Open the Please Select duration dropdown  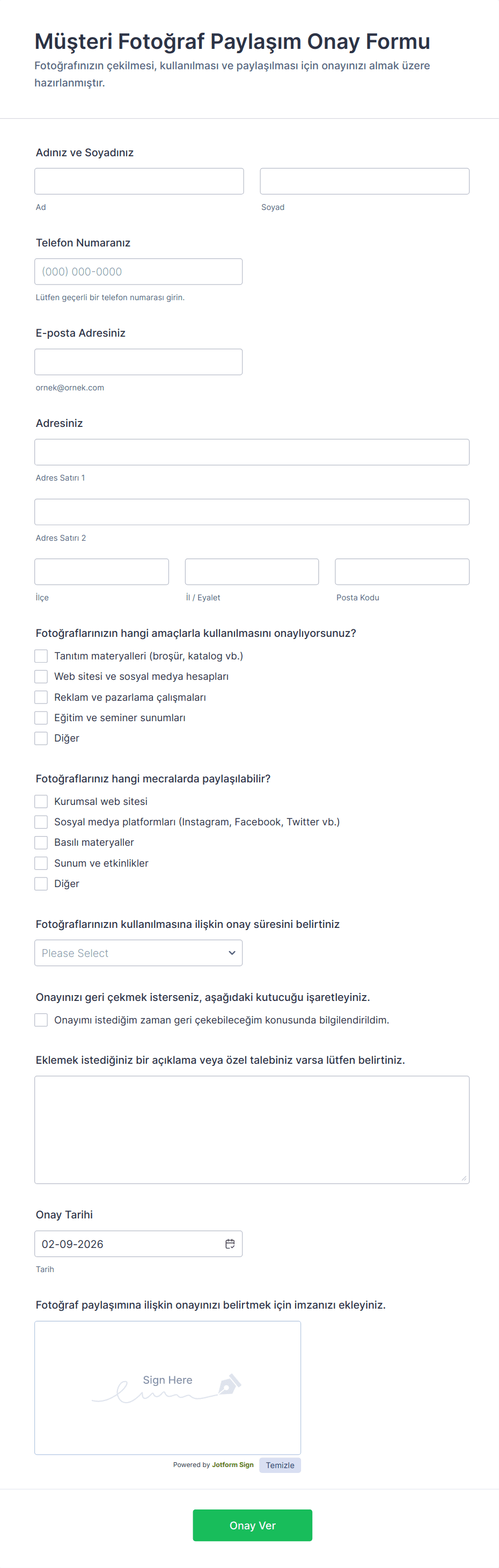click(x=138, y=953)
